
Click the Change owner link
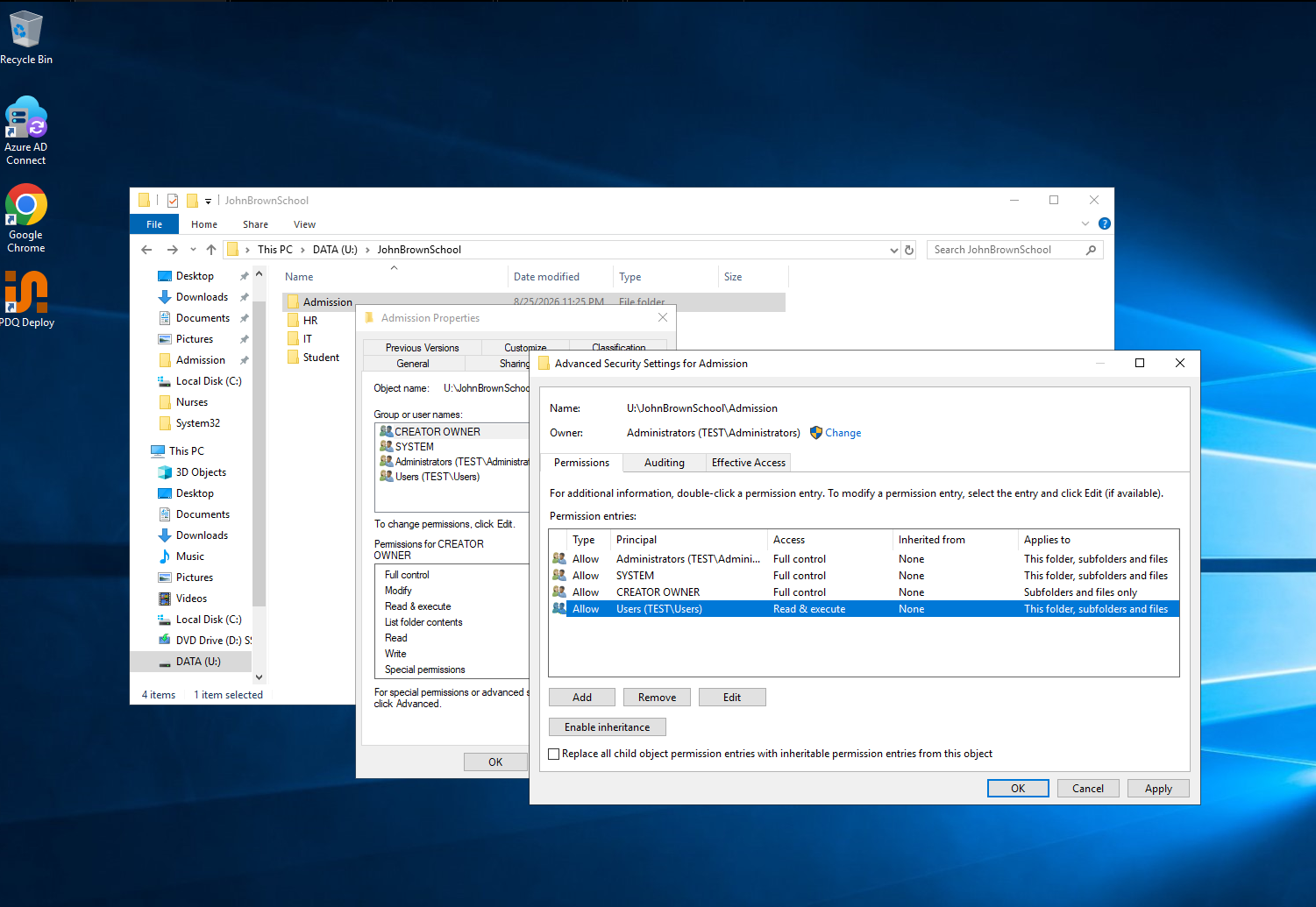coord(843,433)
